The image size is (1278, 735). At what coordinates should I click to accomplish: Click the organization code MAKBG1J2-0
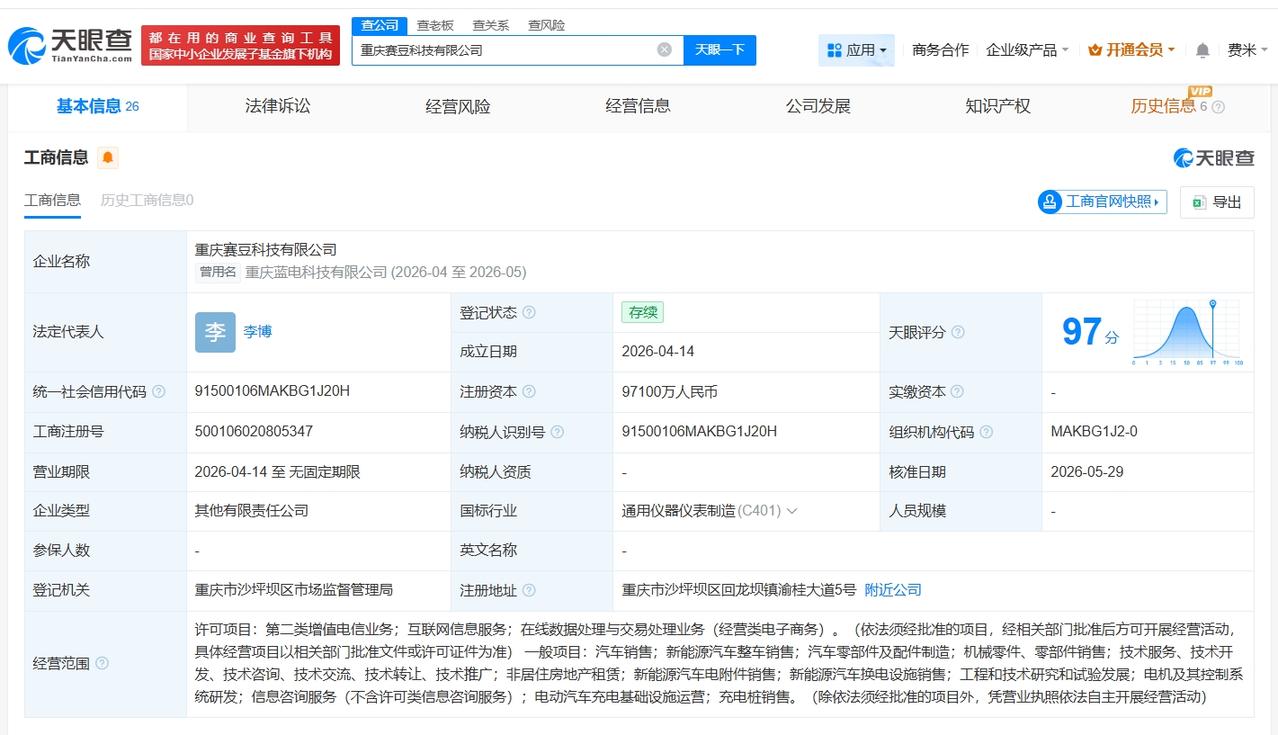tap(1093, 431)
